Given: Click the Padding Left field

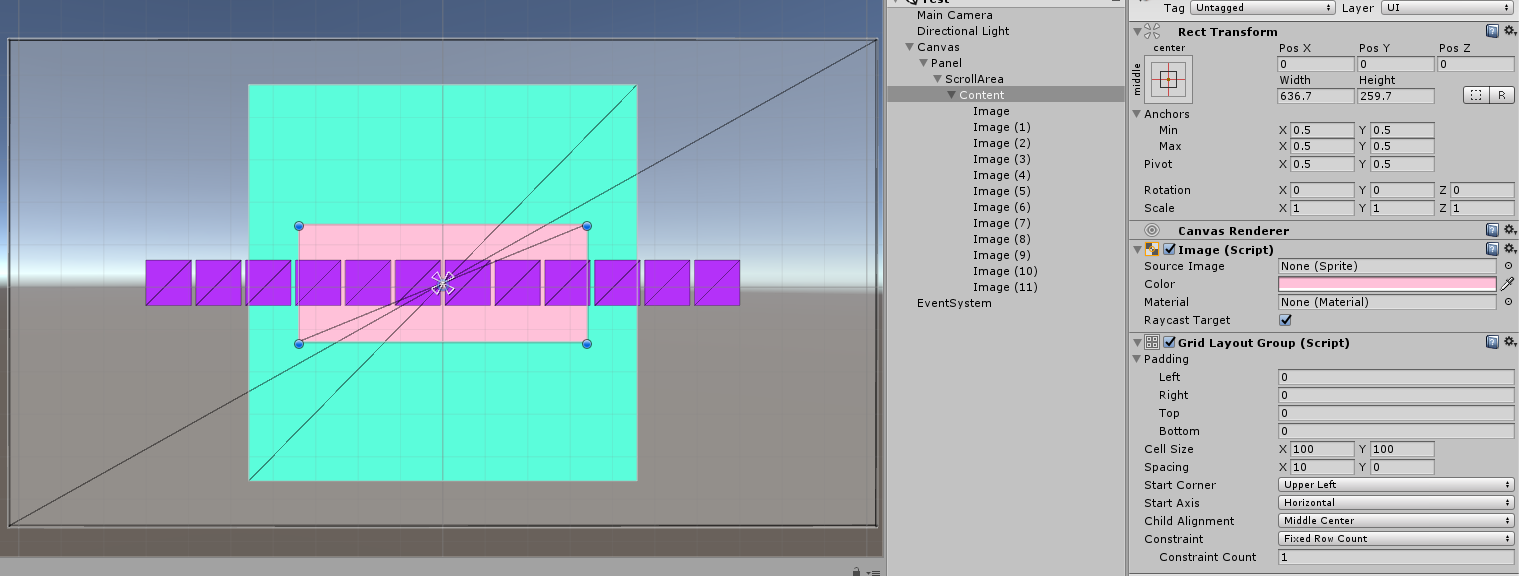Looking at the screenshot, I should coord(1396,377).
